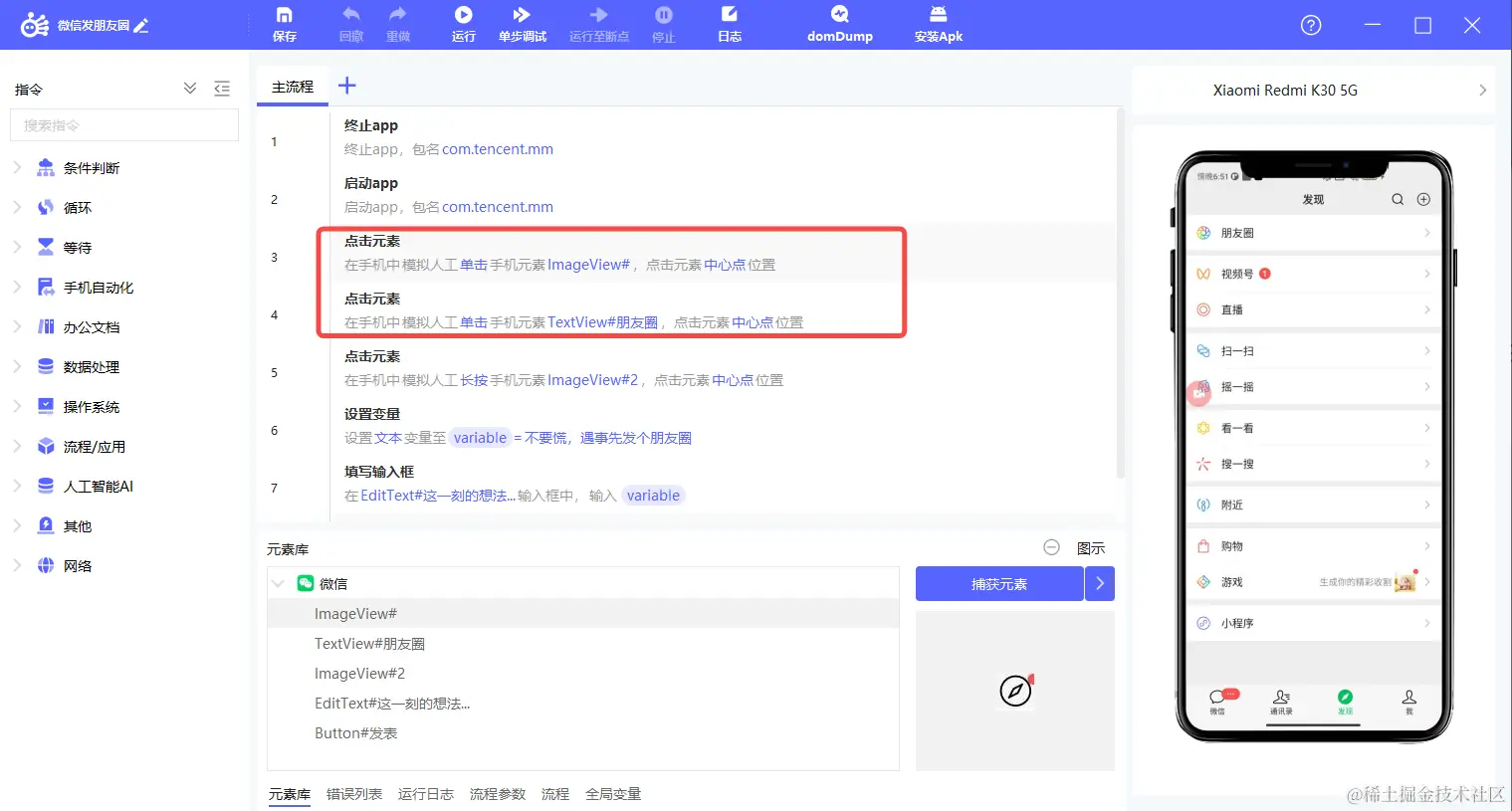Image resolution: width=1512 pixels, height=811 pixels.
Task: Expand the 等待 tree arrow
Action: click(17, 248)
